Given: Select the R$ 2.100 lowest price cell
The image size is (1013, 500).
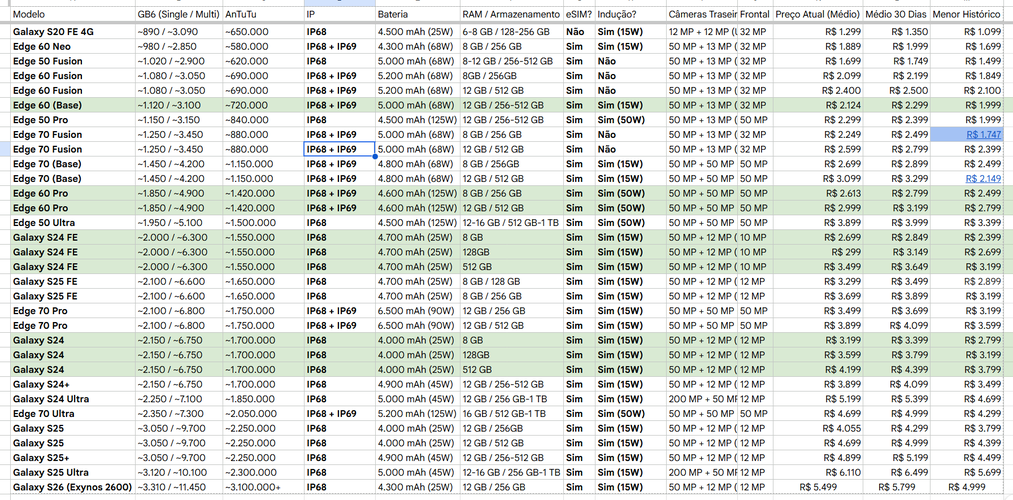Looking at the screenshot, I should [967, 90].
